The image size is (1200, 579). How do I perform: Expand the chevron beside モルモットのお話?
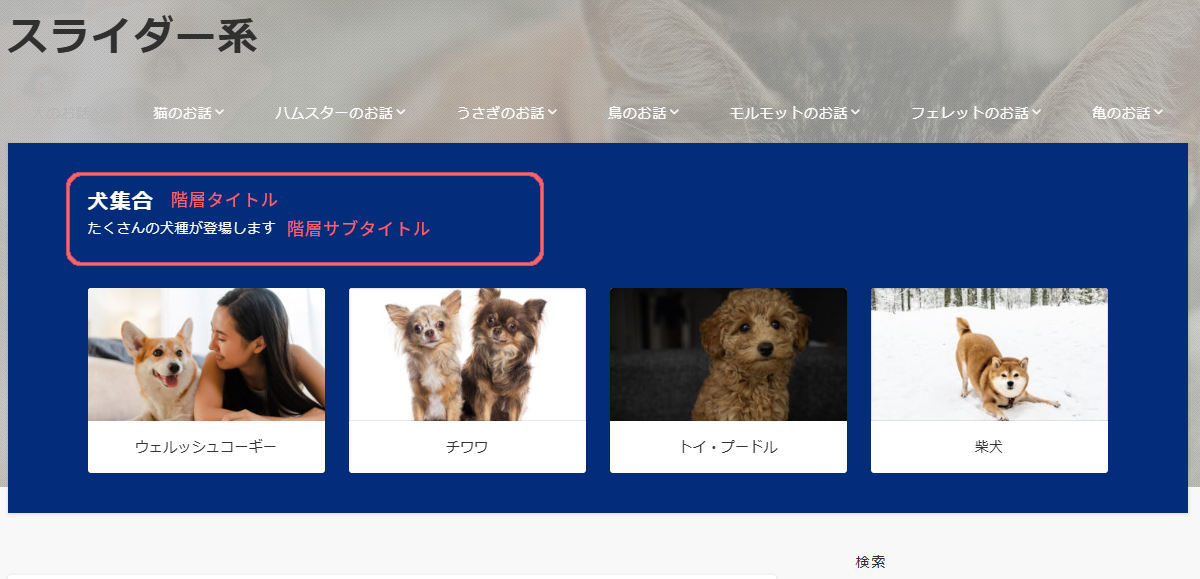pos(855,112)
